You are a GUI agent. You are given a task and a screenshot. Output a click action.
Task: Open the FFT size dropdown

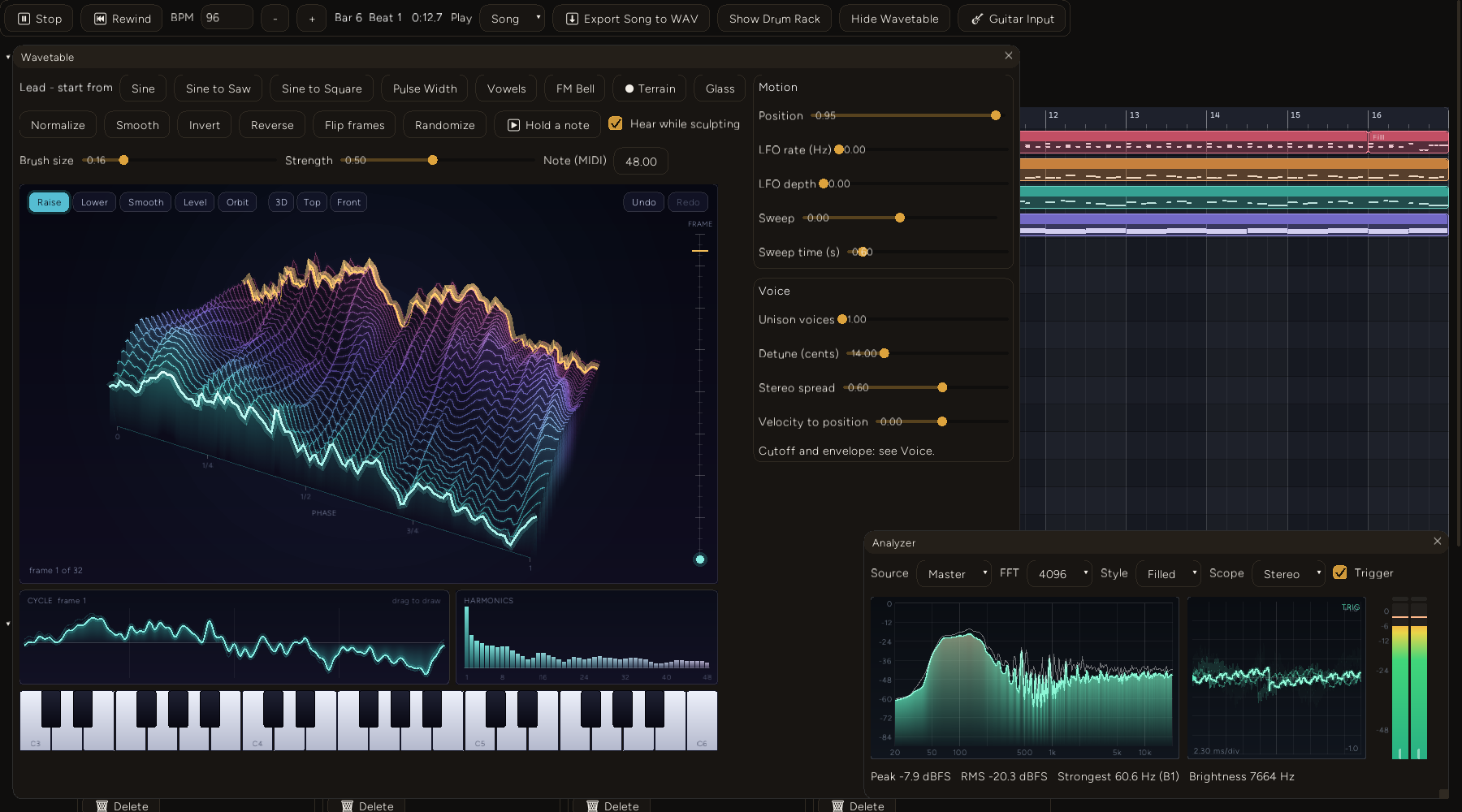[x=1059, y=574]
